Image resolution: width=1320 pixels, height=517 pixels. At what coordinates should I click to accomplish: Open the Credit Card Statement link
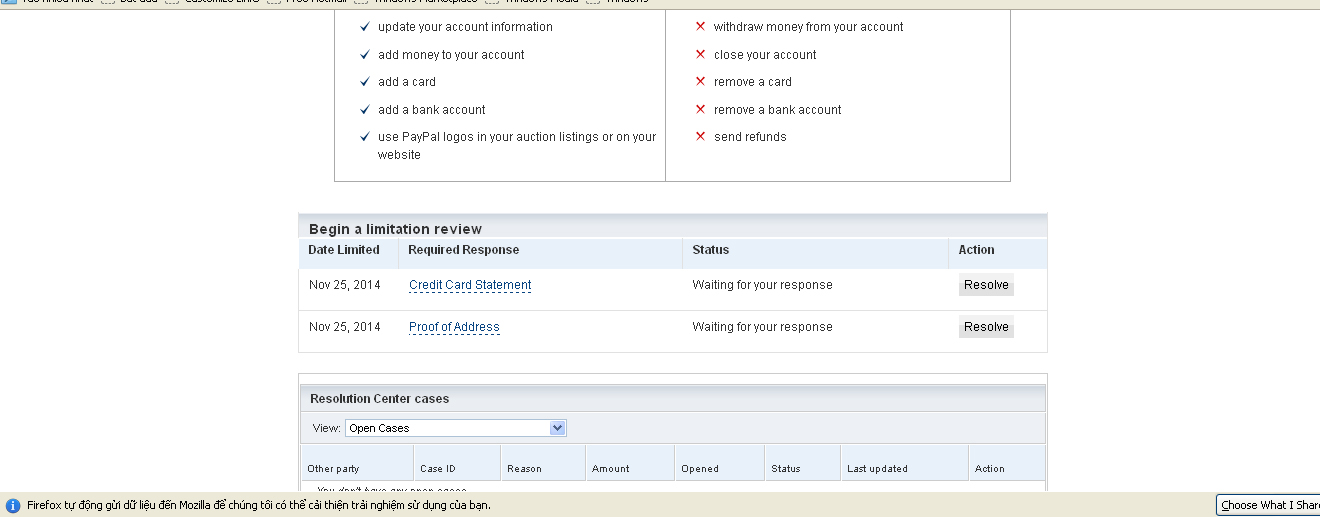pos(470,285)
